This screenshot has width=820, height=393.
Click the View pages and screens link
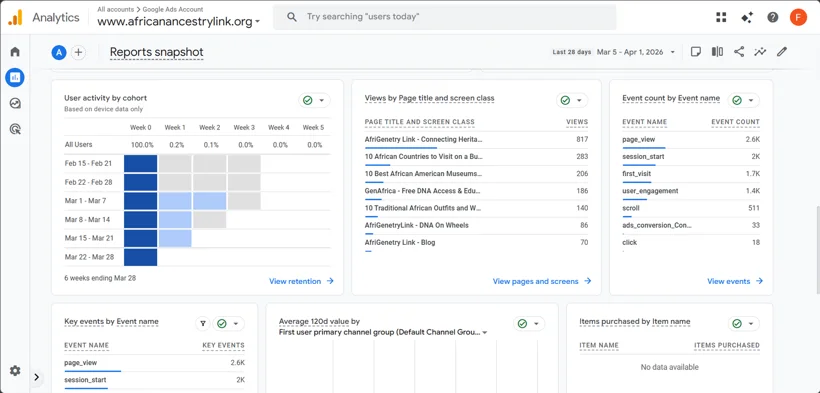pyautogui.click(x=542, y=281)
